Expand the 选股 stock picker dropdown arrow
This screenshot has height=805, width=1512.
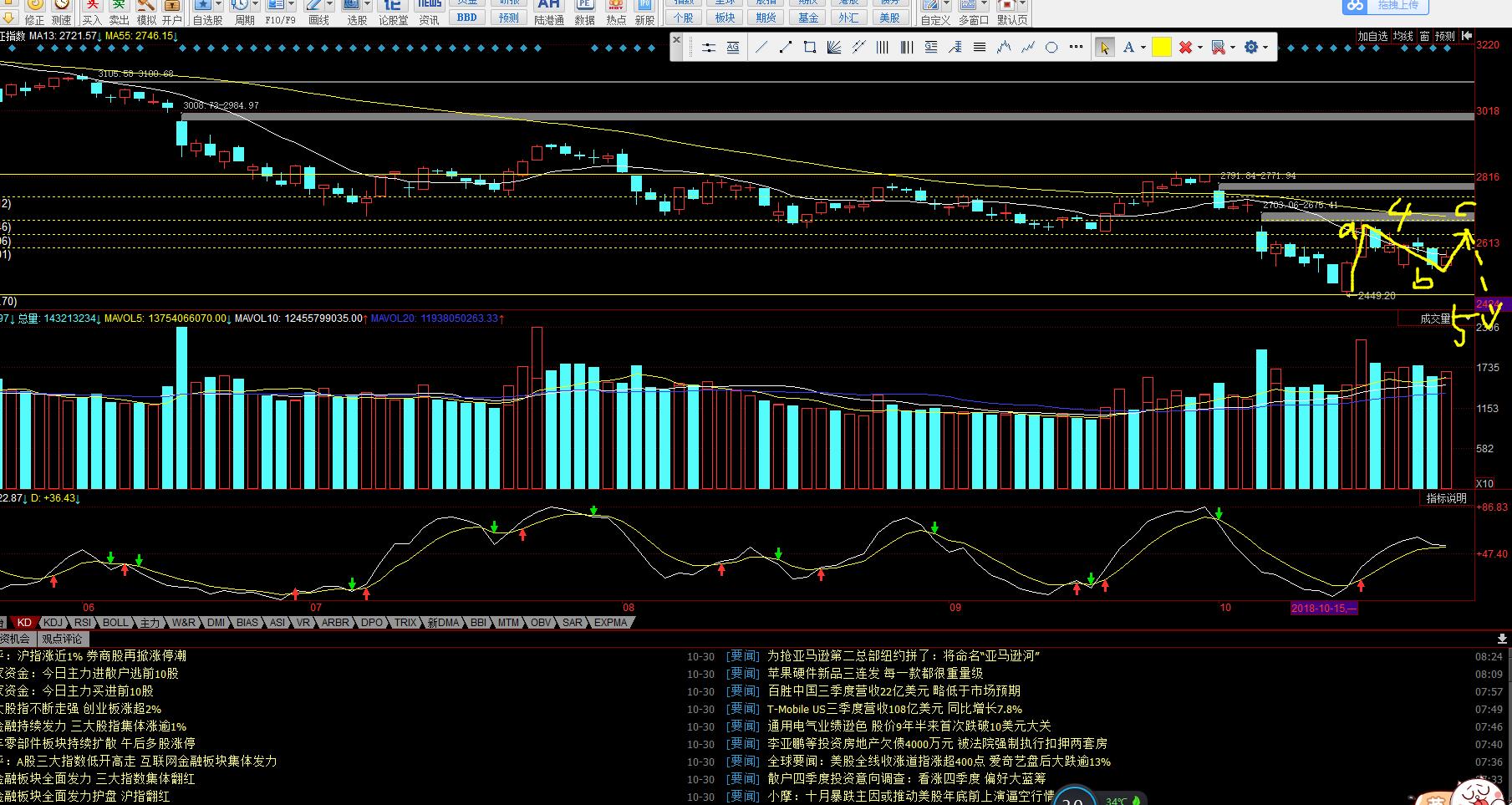(x=367, y=4)
